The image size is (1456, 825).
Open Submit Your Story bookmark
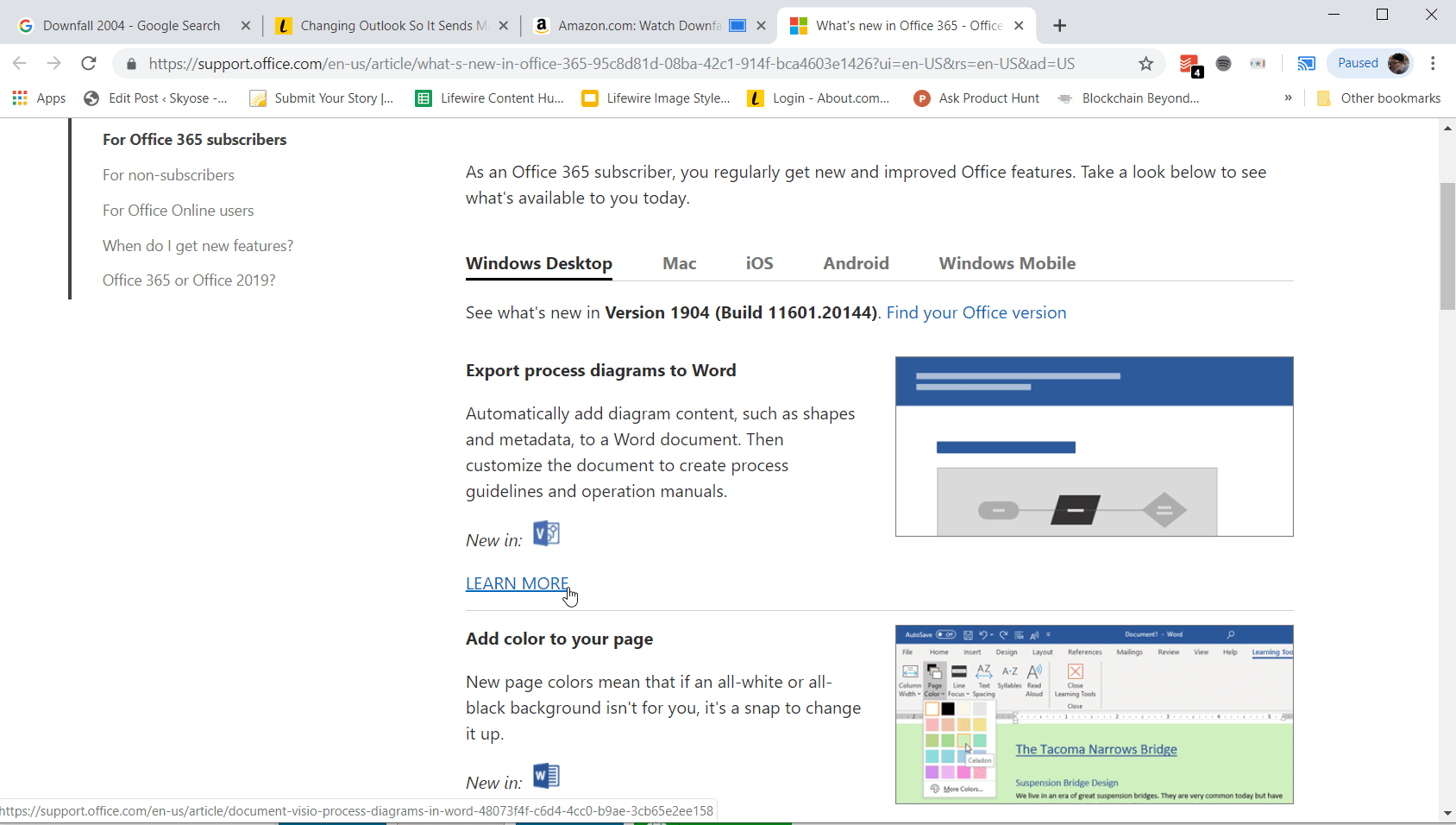[321, 98]
